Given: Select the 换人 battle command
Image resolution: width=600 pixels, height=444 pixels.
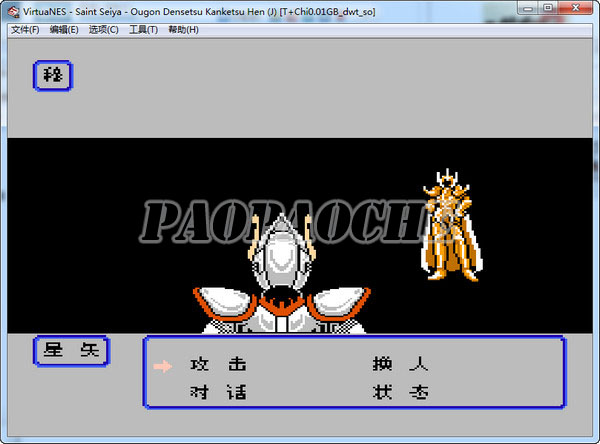Looking at the screenshot, I should [401, 364].
